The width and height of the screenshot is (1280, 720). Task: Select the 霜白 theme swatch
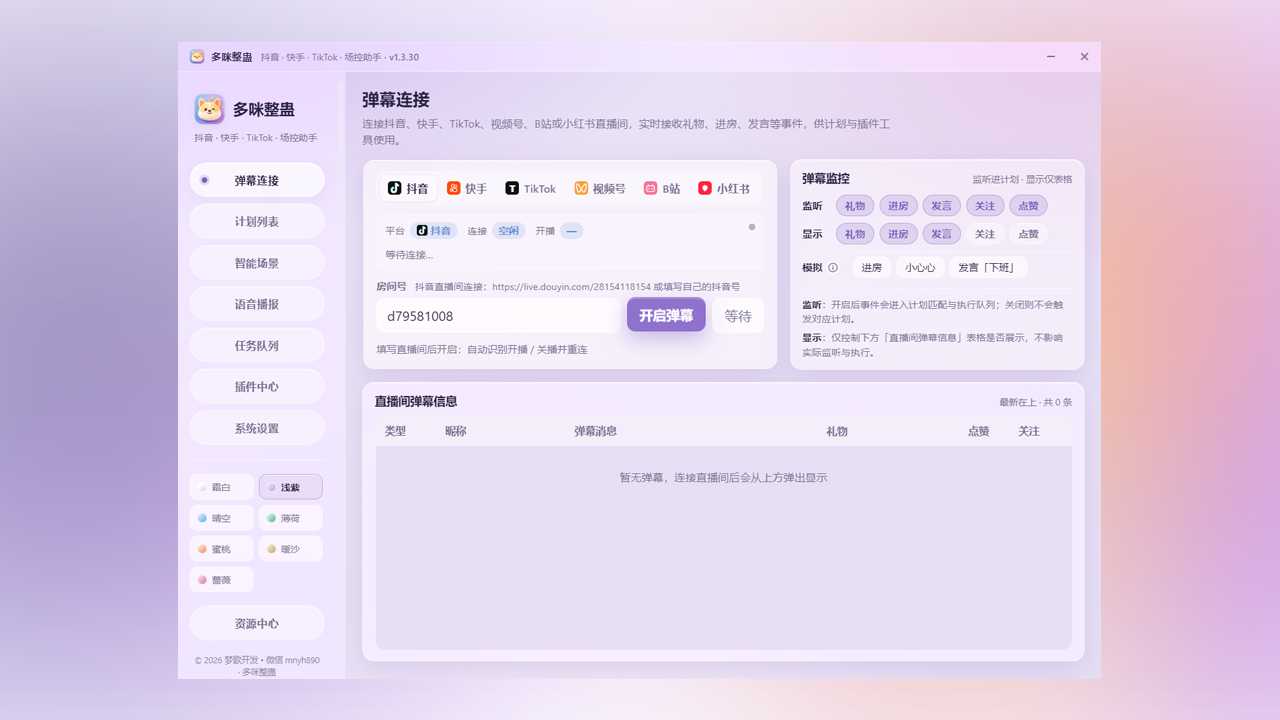coord(221,487)
